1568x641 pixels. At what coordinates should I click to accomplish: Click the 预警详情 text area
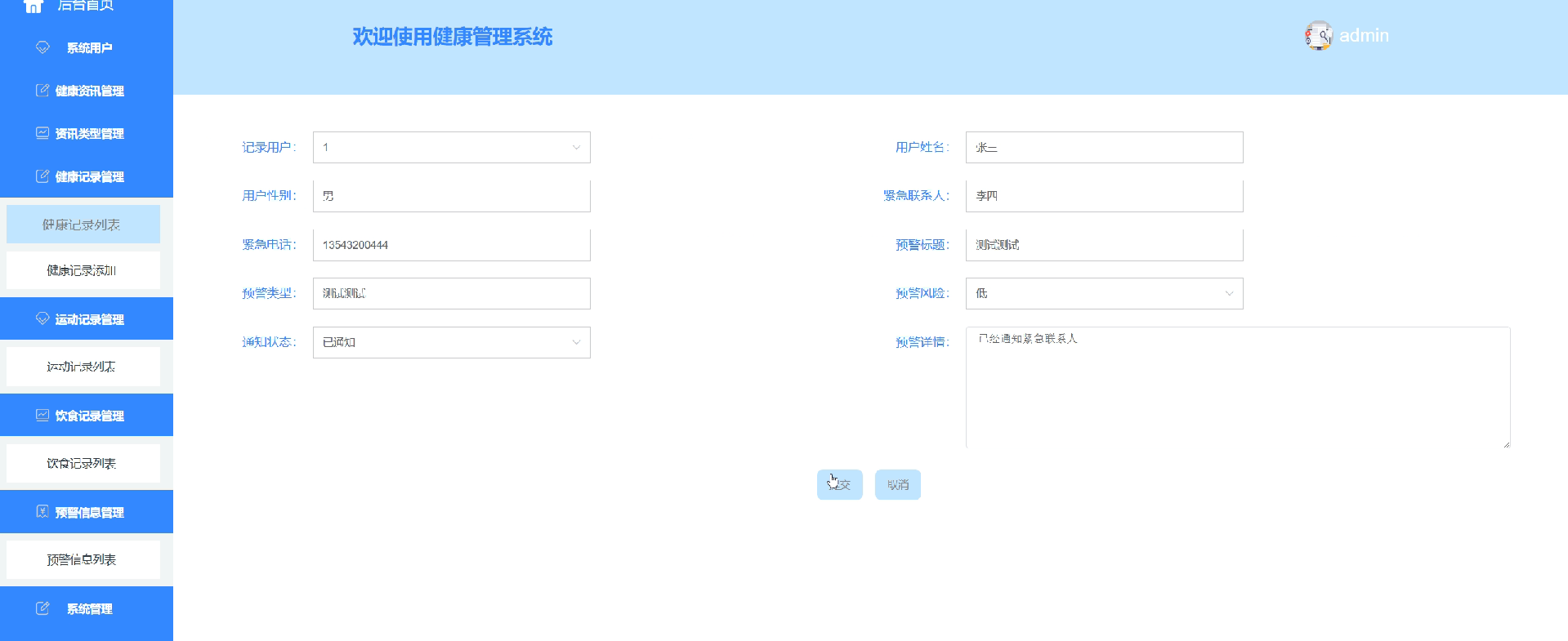click(1238, 387)
